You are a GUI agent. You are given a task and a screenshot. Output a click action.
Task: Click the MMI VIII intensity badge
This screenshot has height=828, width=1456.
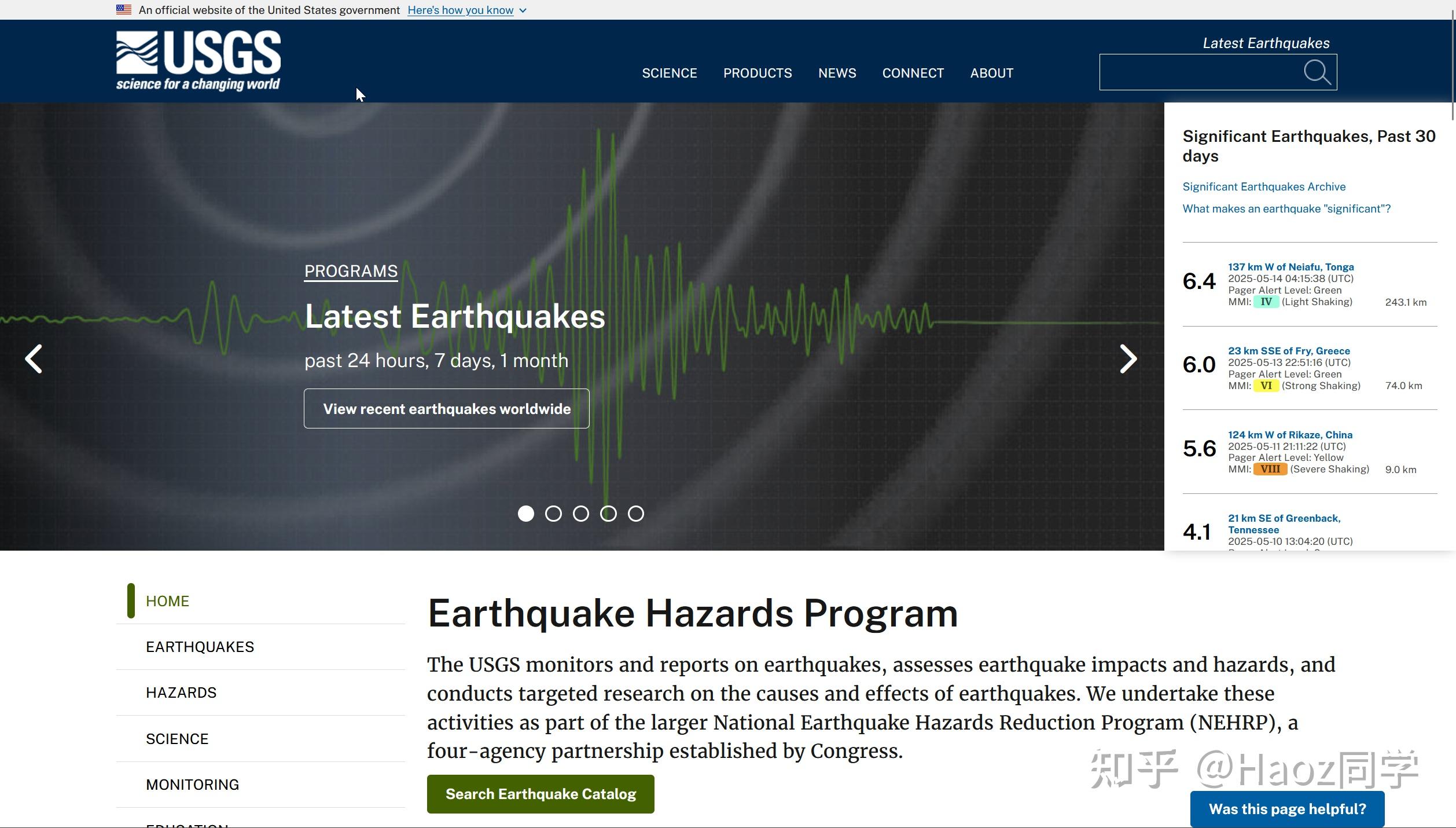point(1270,470)
